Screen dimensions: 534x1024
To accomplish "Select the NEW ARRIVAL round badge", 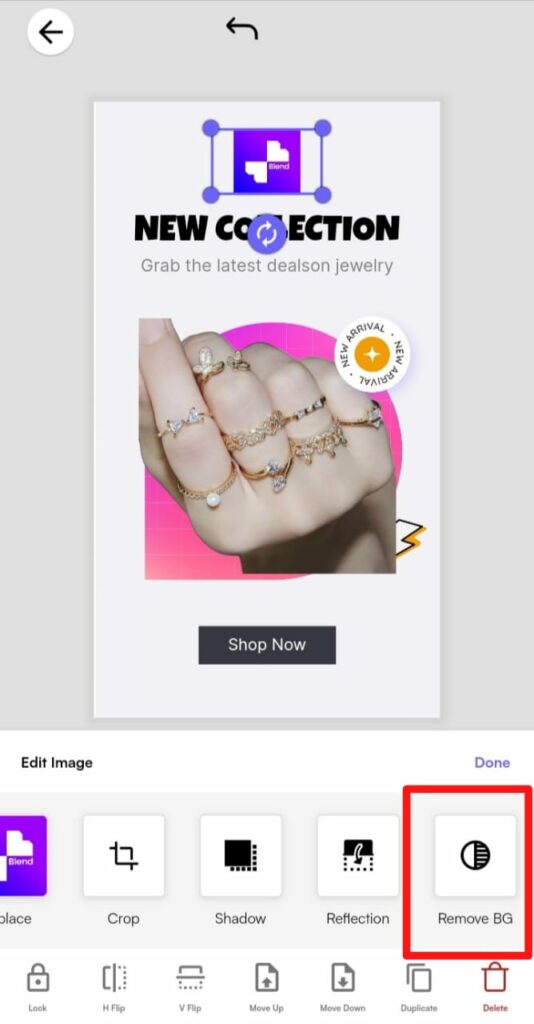I will [372, 355].
